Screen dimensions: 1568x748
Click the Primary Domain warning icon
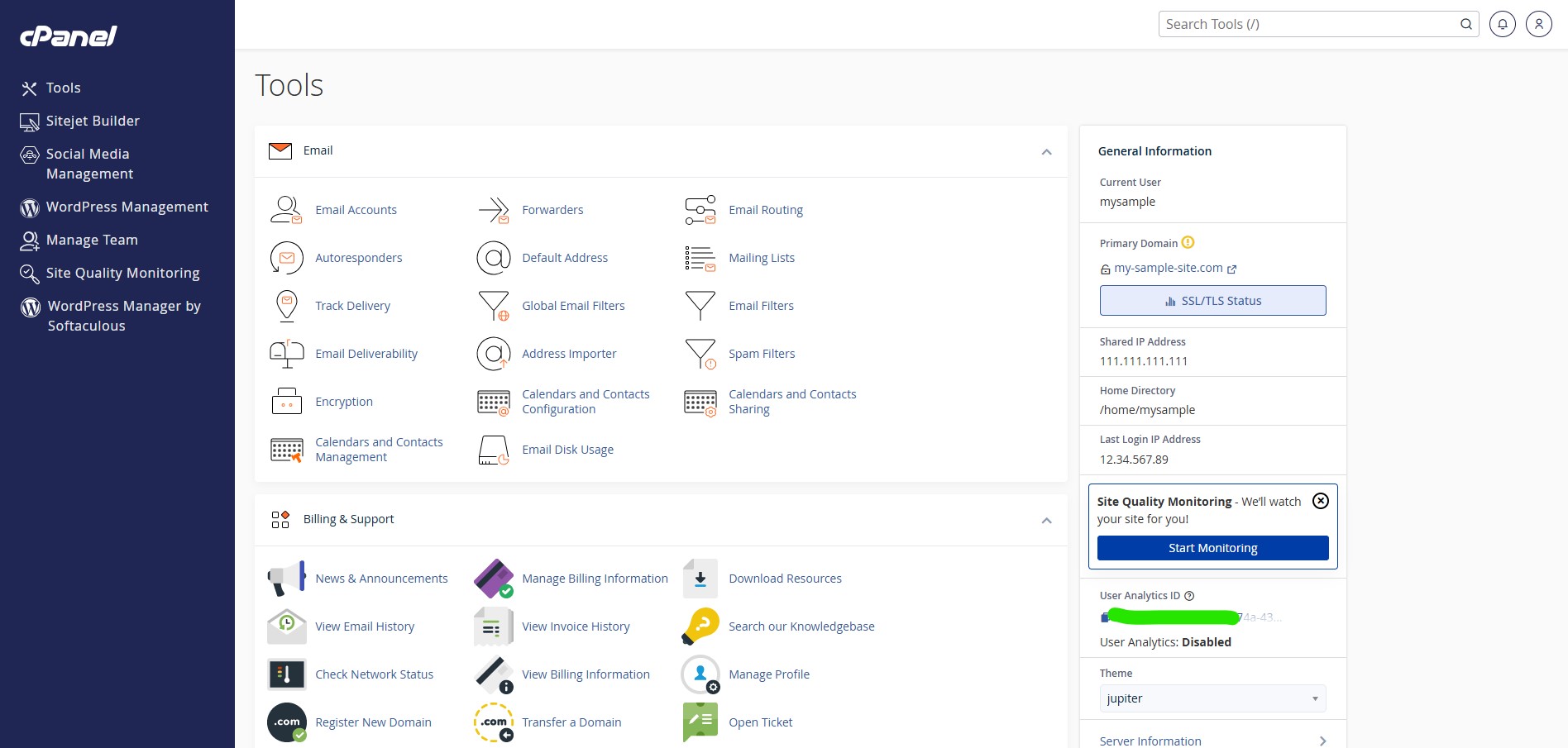pos(1188,243)
